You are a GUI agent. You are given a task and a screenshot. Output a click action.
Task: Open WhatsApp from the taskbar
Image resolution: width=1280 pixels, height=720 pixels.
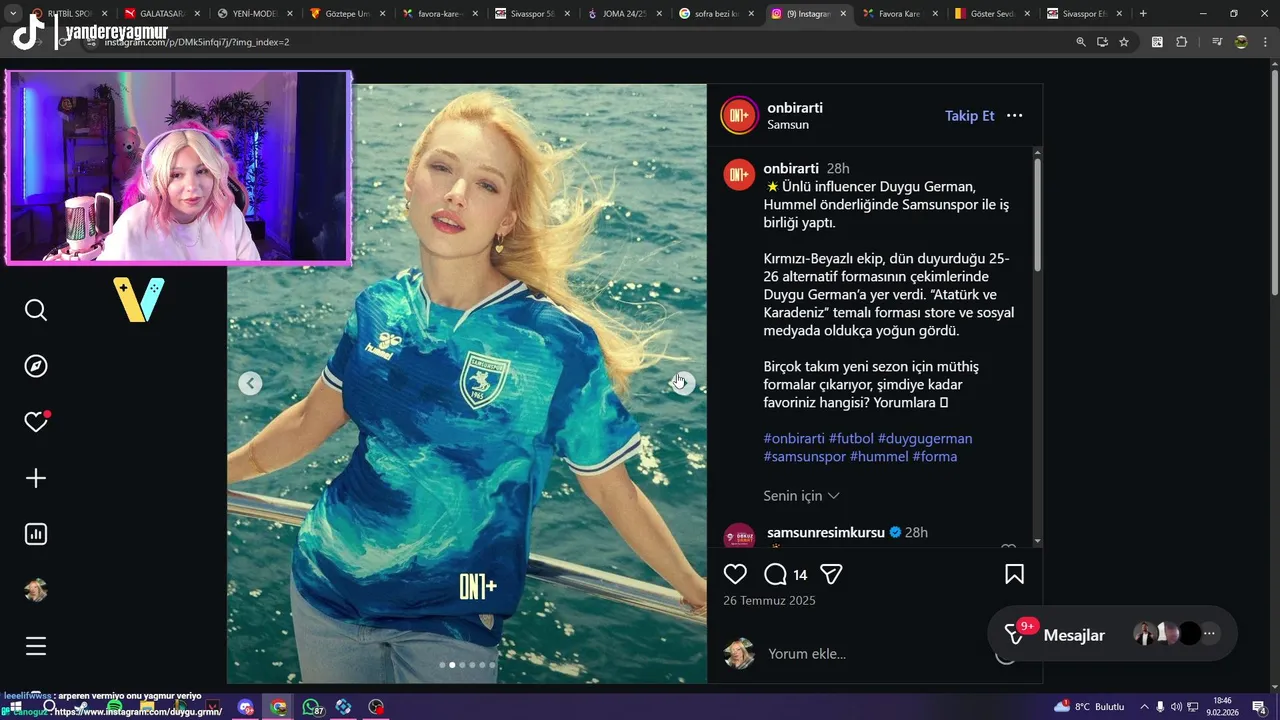click(x=311, y=707)
